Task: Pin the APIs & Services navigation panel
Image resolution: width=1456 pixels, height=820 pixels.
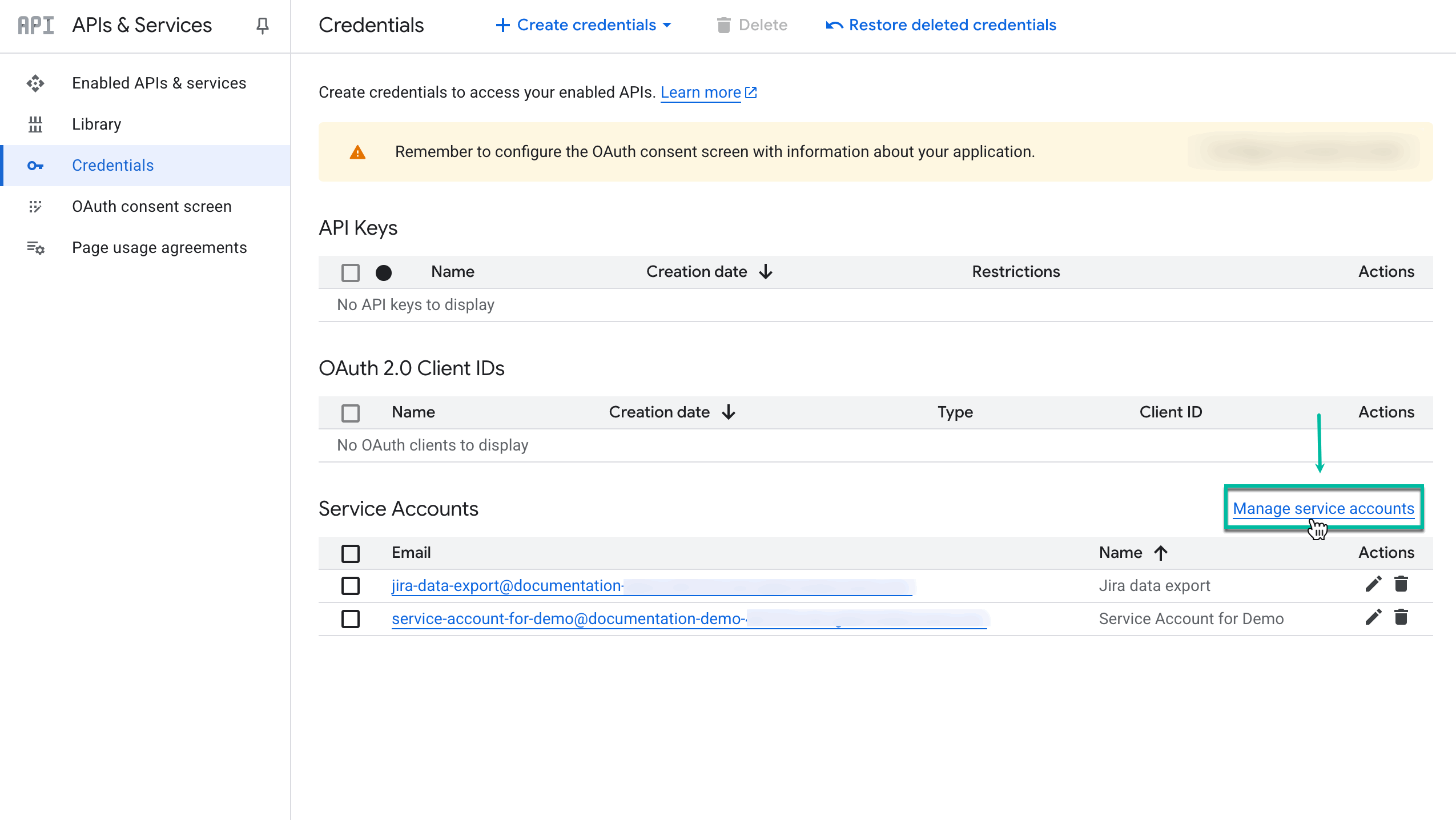Action: (262, 25)
